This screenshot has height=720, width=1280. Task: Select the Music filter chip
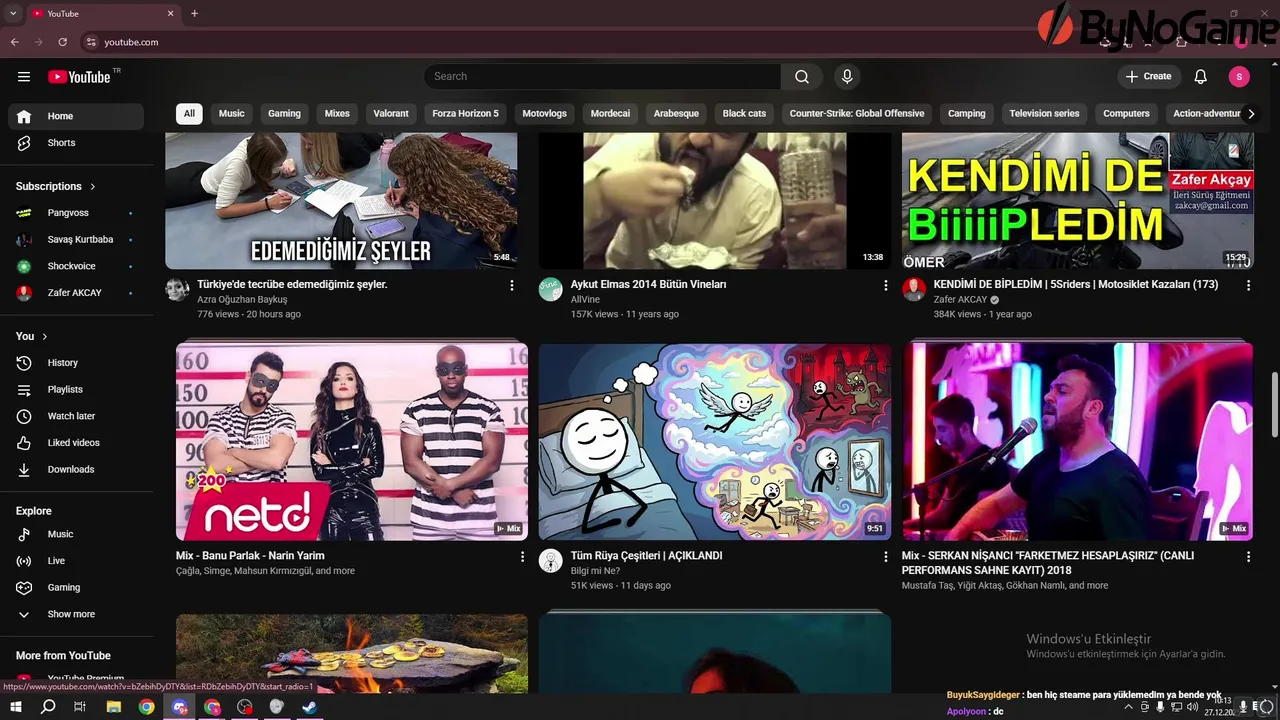pyautogui.click(x=232, y=114)
